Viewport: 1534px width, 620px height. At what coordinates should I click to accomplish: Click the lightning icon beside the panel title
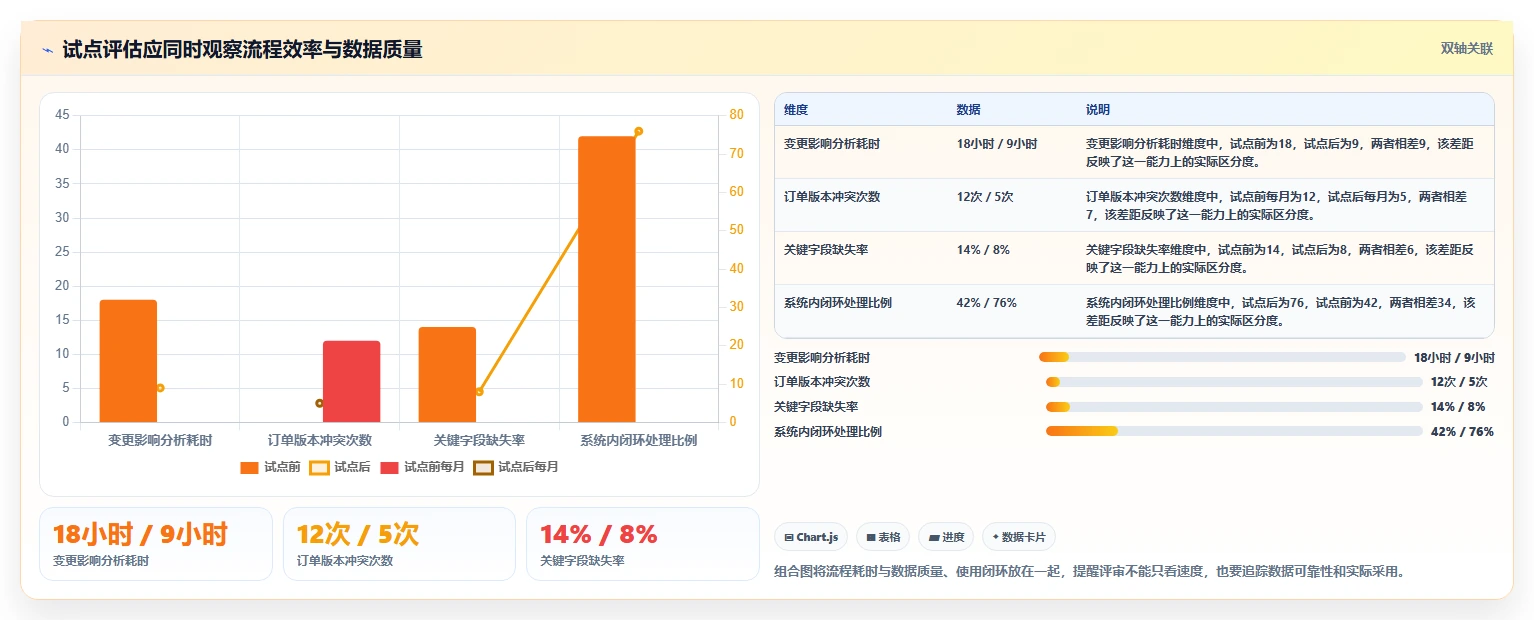coord(47,50)
